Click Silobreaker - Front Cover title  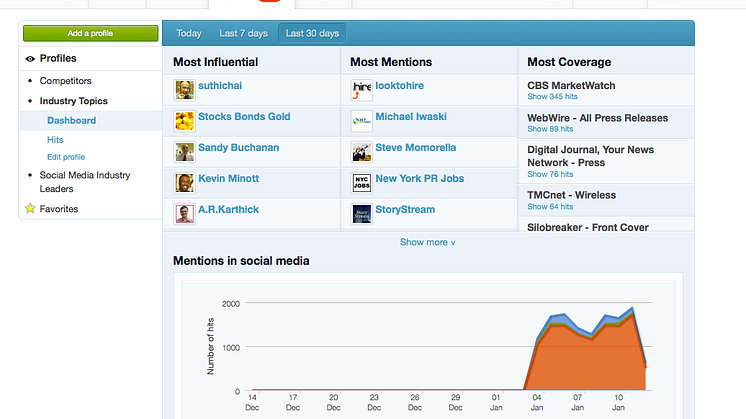[x=588, y=227]
